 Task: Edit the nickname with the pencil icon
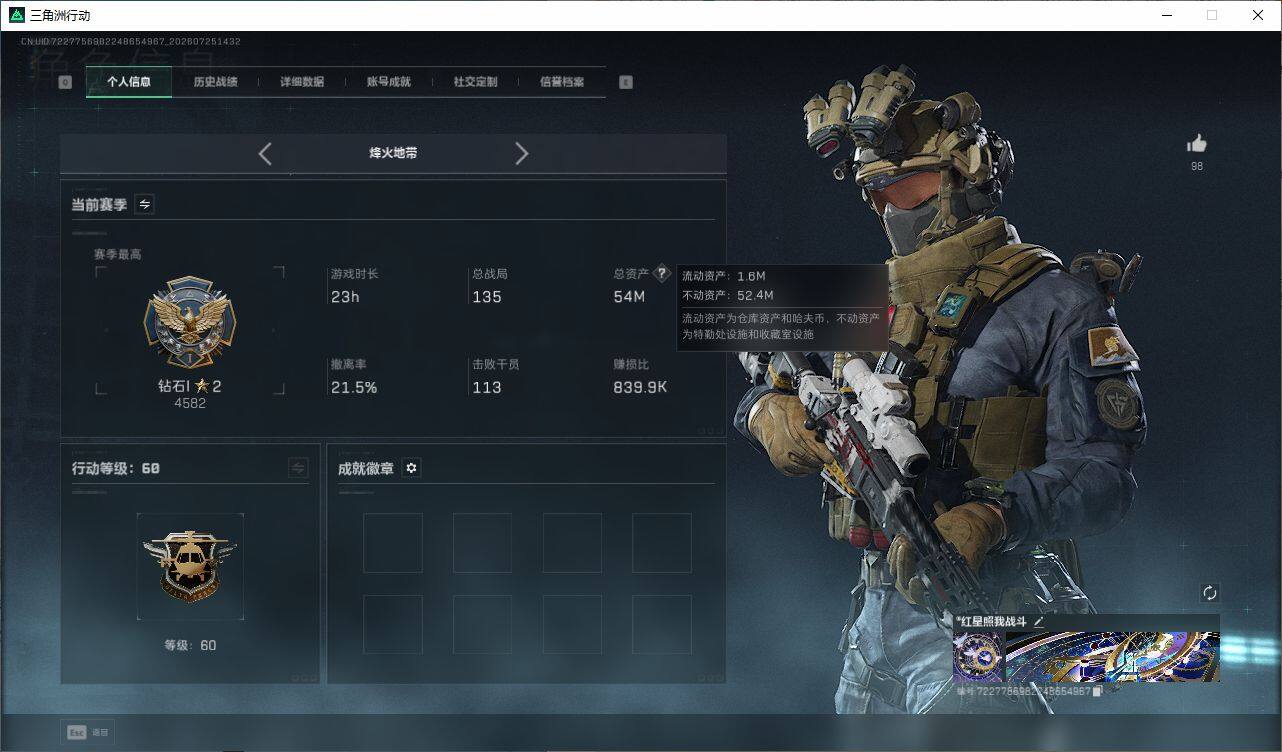pyautogui.click(x=1039, y=621)
